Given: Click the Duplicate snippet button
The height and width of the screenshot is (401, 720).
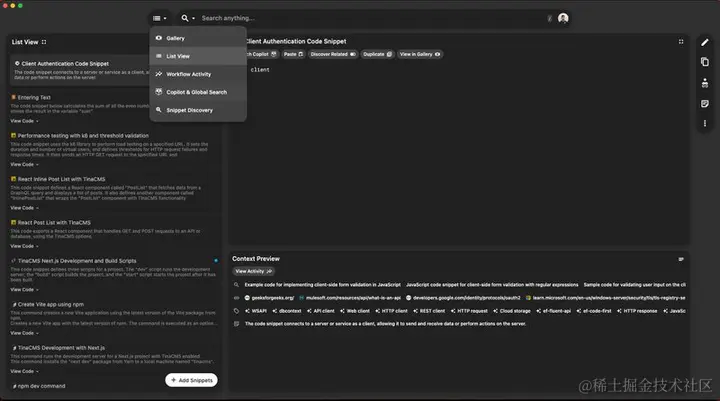Looking at the screenshot, I should [x=377, y=54].
